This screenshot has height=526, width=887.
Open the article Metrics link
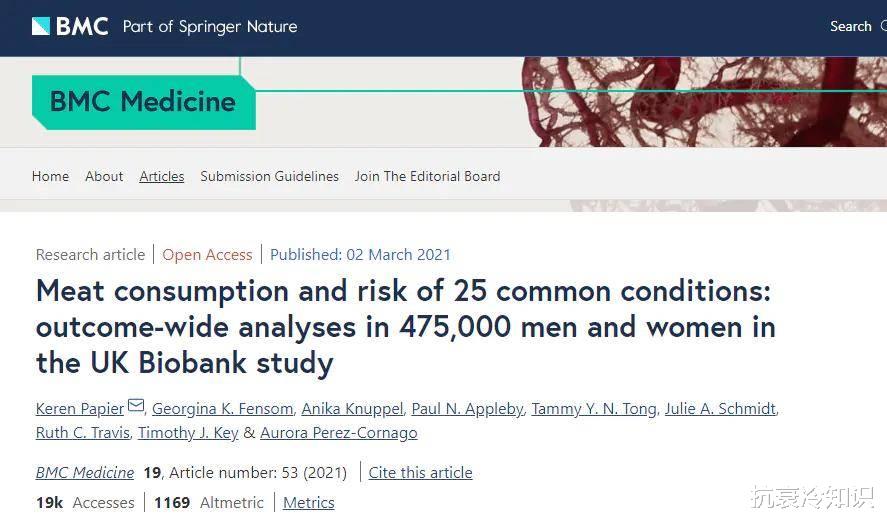click(308, 502)
